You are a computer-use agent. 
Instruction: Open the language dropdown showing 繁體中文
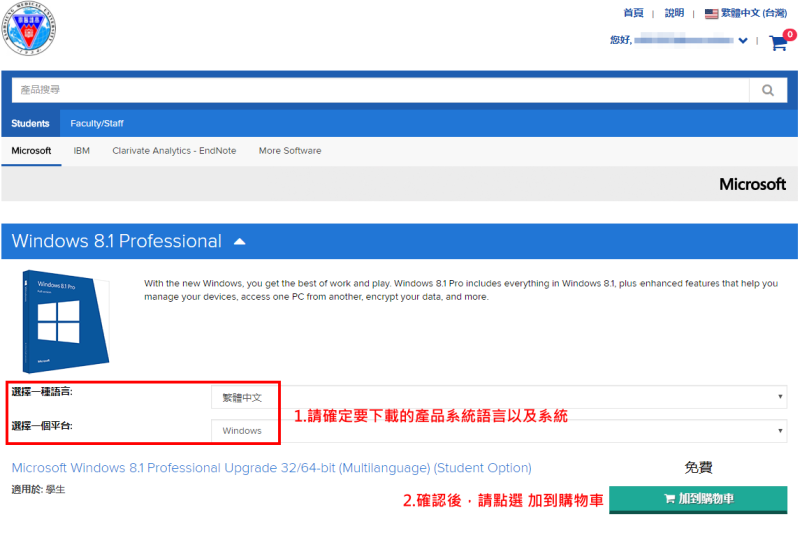(499, 397)
